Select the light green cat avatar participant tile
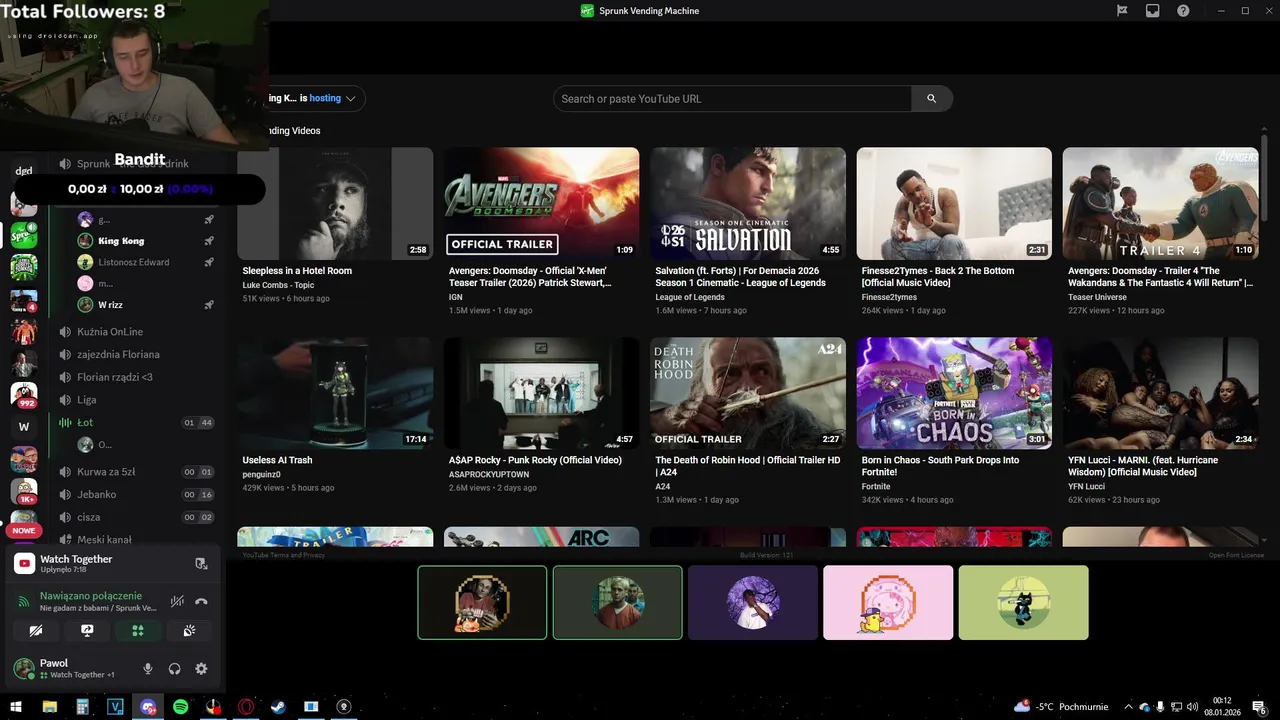Screen dimensions: 1280x720 coord(1023,602)
